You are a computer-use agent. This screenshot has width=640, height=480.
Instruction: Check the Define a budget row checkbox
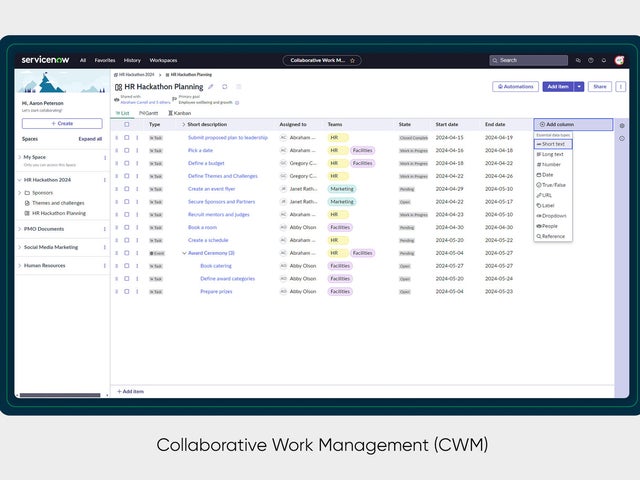tap(127, 163)
